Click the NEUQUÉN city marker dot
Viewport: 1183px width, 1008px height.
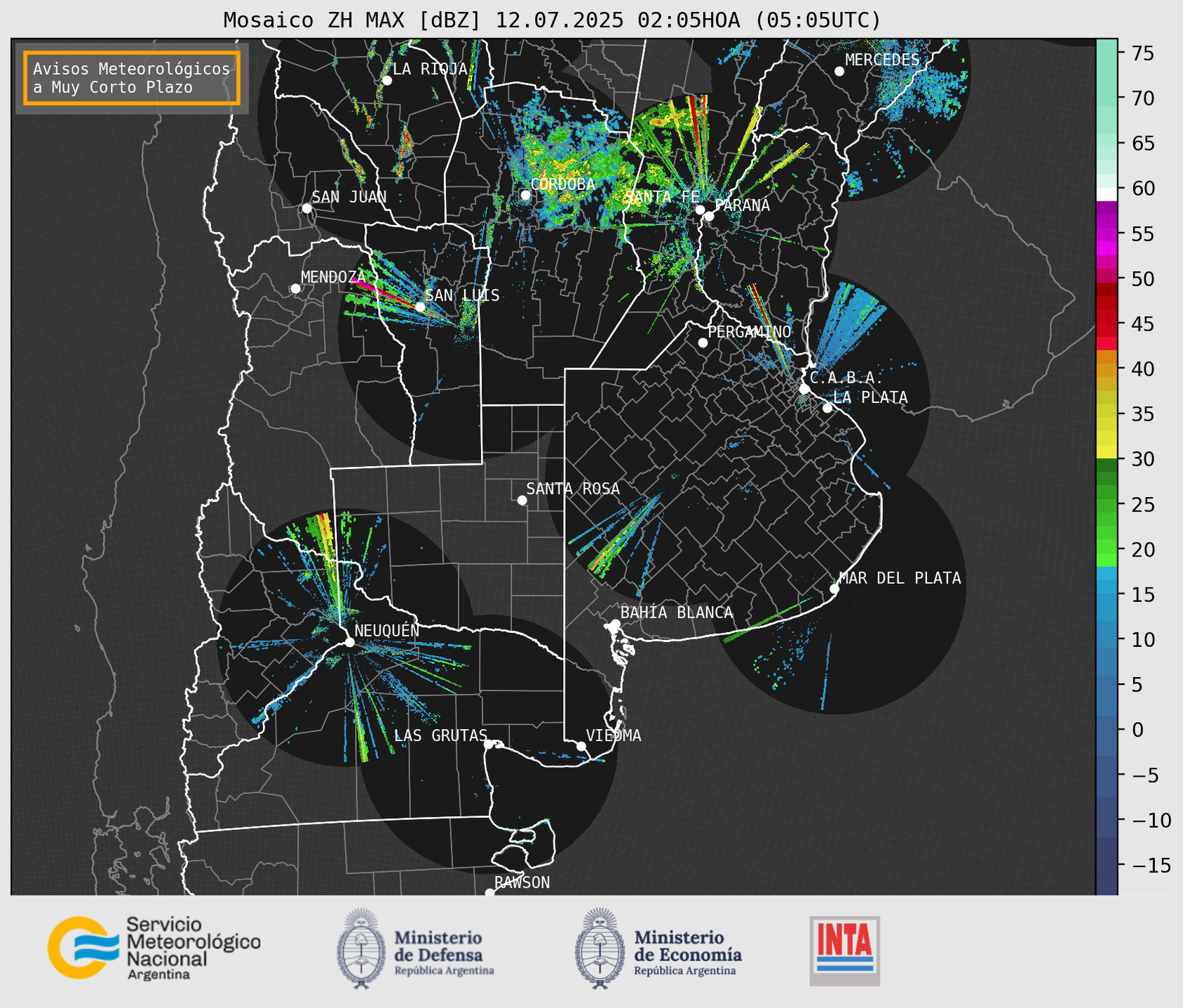pyautogui.click(x=349, y=642)
